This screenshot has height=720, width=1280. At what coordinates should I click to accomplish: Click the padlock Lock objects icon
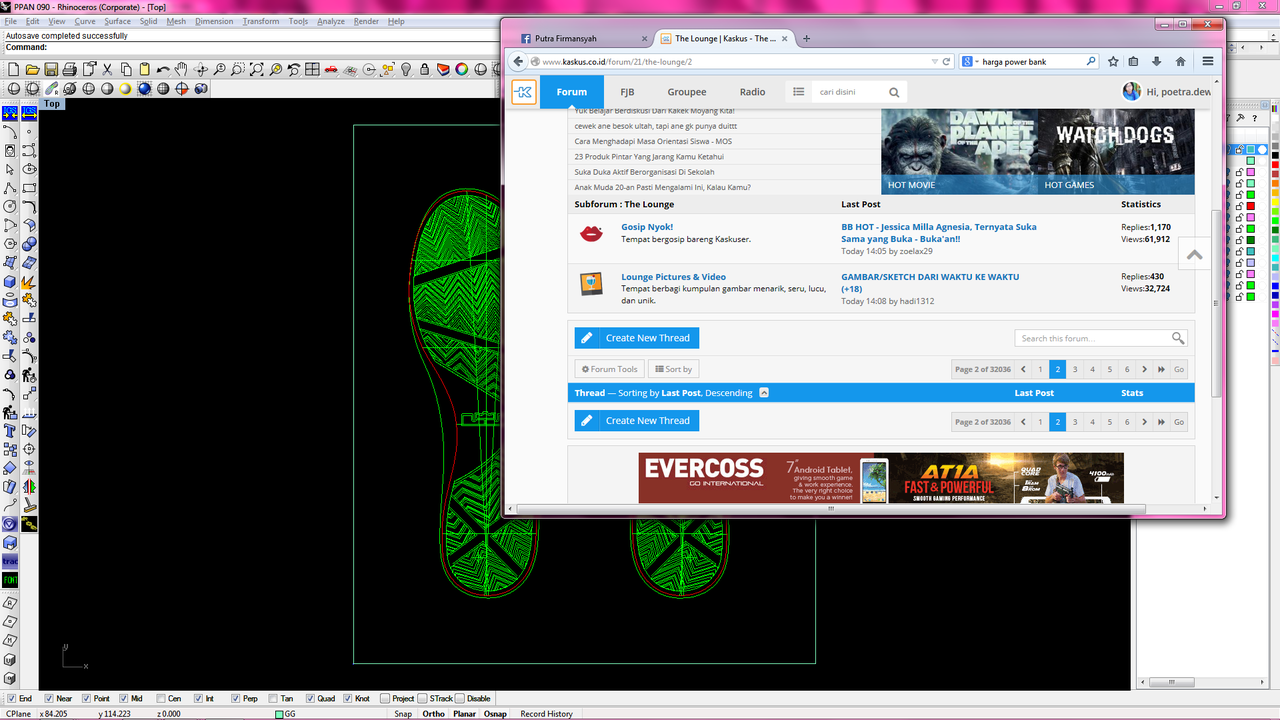click(425, 69)
